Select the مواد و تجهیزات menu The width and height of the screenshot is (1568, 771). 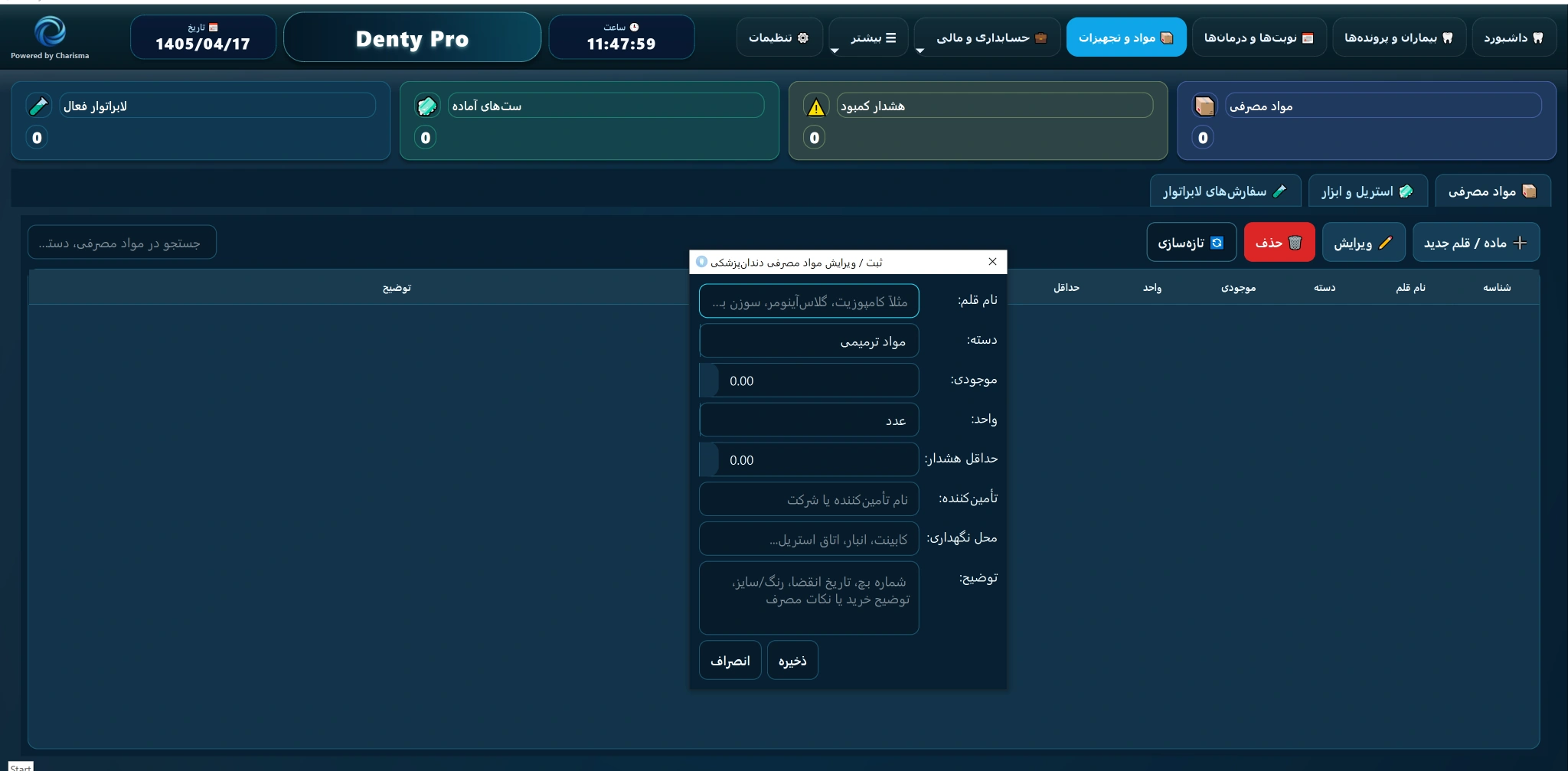click(x=1126, y=38)
